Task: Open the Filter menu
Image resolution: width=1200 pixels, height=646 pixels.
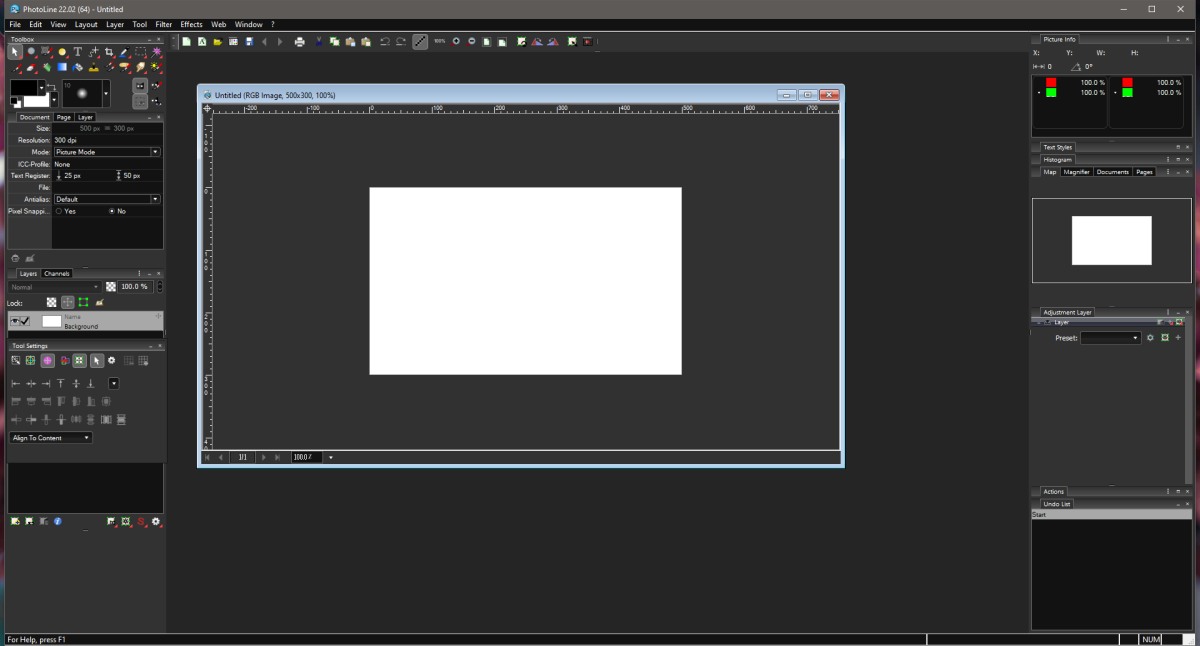Action: pos(163,24)
